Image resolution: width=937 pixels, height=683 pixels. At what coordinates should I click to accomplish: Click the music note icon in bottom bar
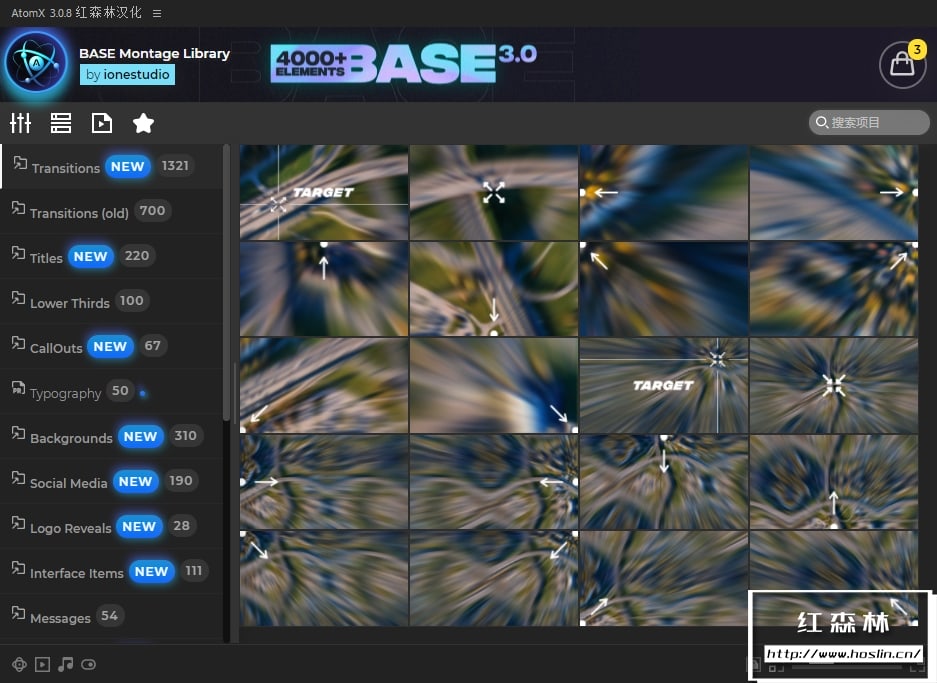coord(66,664)
